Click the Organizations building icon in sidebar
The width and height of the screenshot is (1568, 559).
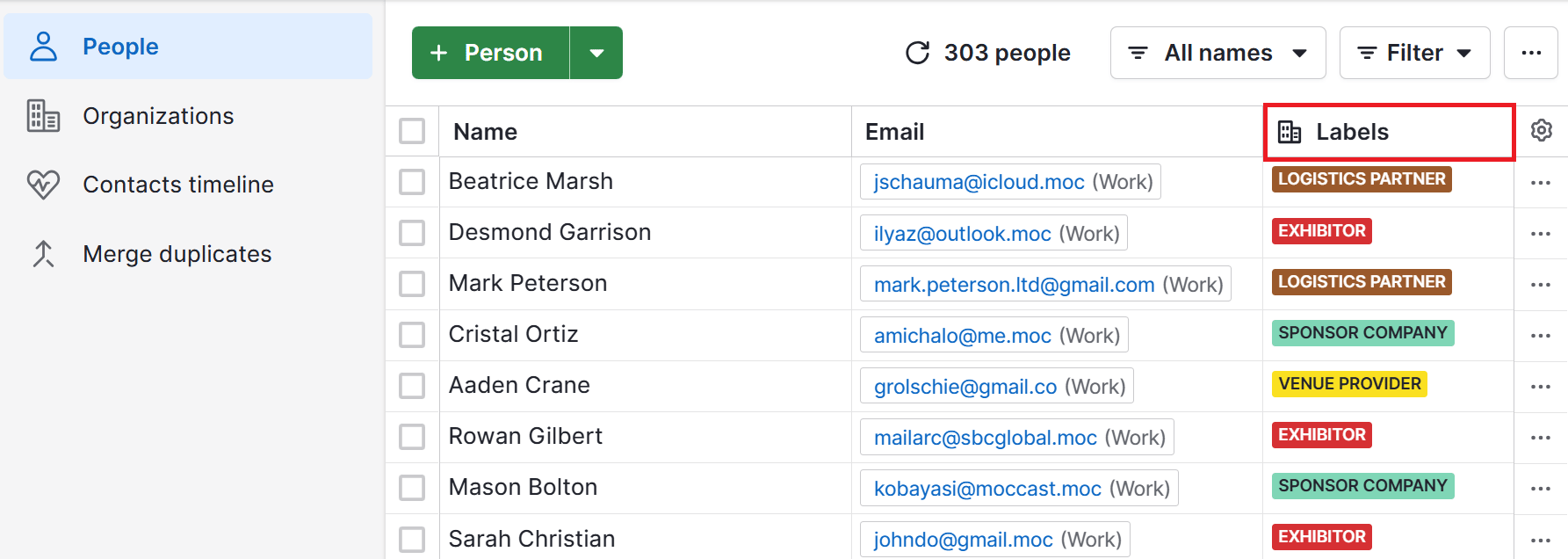pyautogui.click(x=43, y=116)
